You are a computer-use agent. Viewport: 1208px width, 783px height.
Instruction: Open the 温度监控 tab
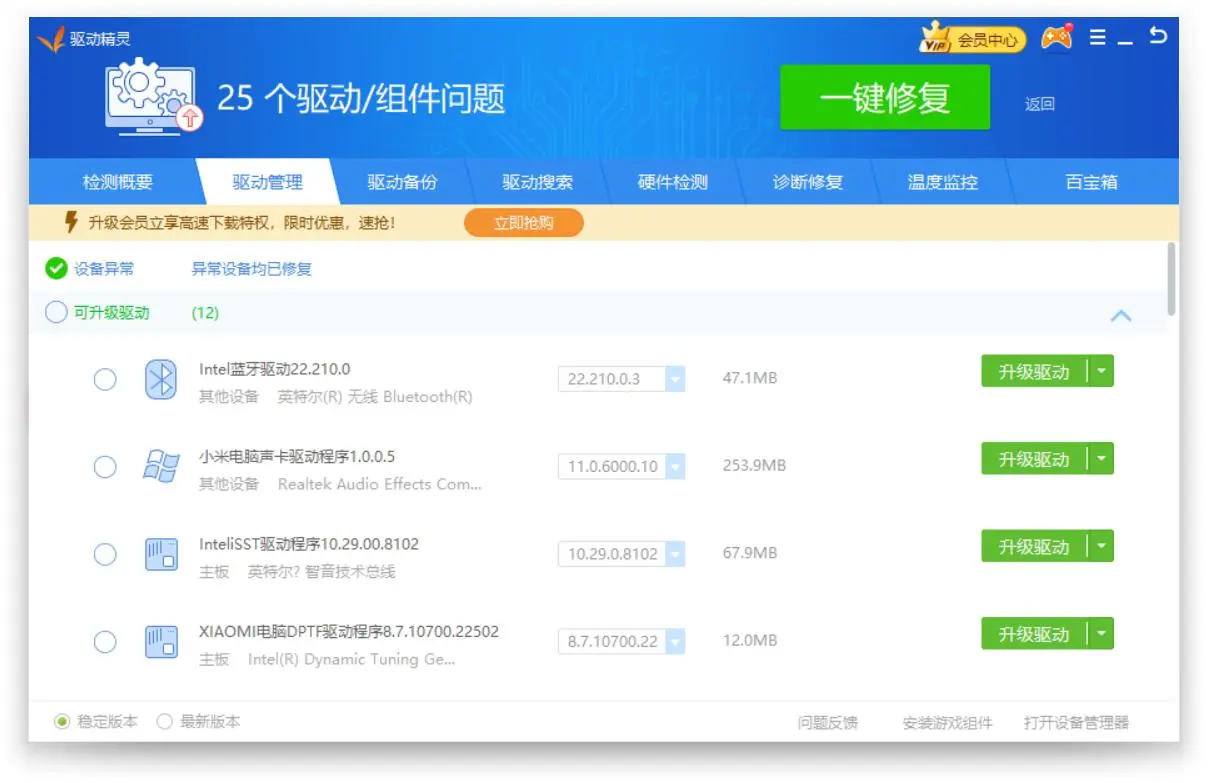(x=942, y=183)
